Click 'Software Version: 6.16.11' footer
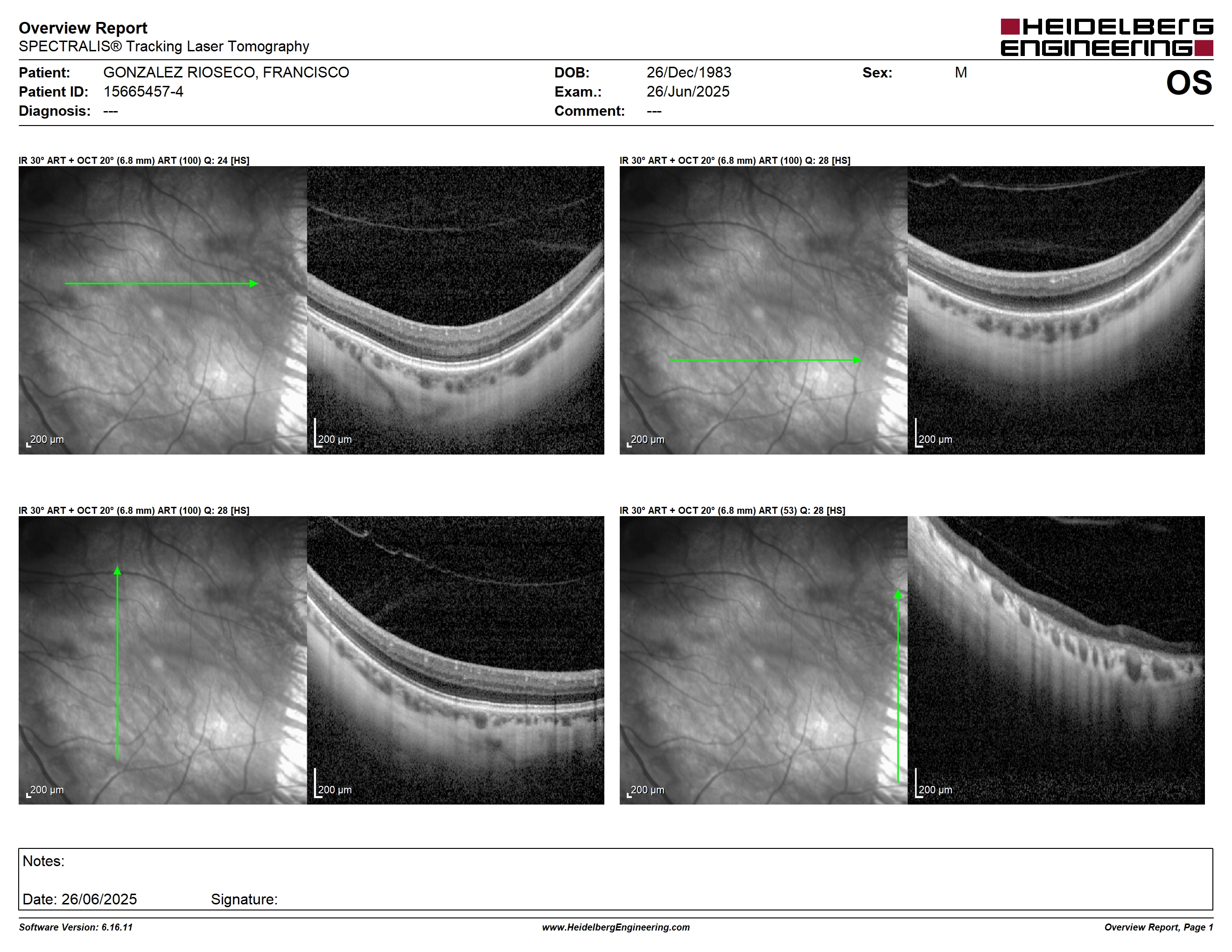This screenshot has width=1232, height=952. pyautogui.click(x=76, y=927)
